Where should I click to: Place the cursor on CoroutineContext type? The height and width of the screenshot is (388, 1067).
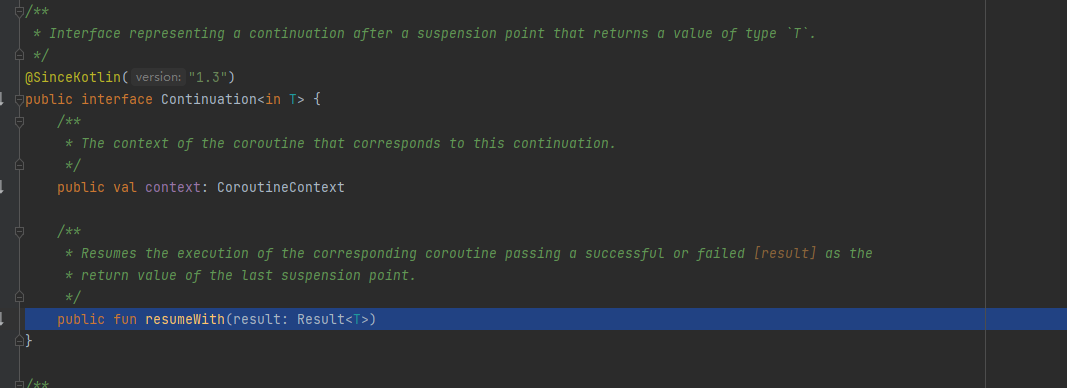[281, 187]
